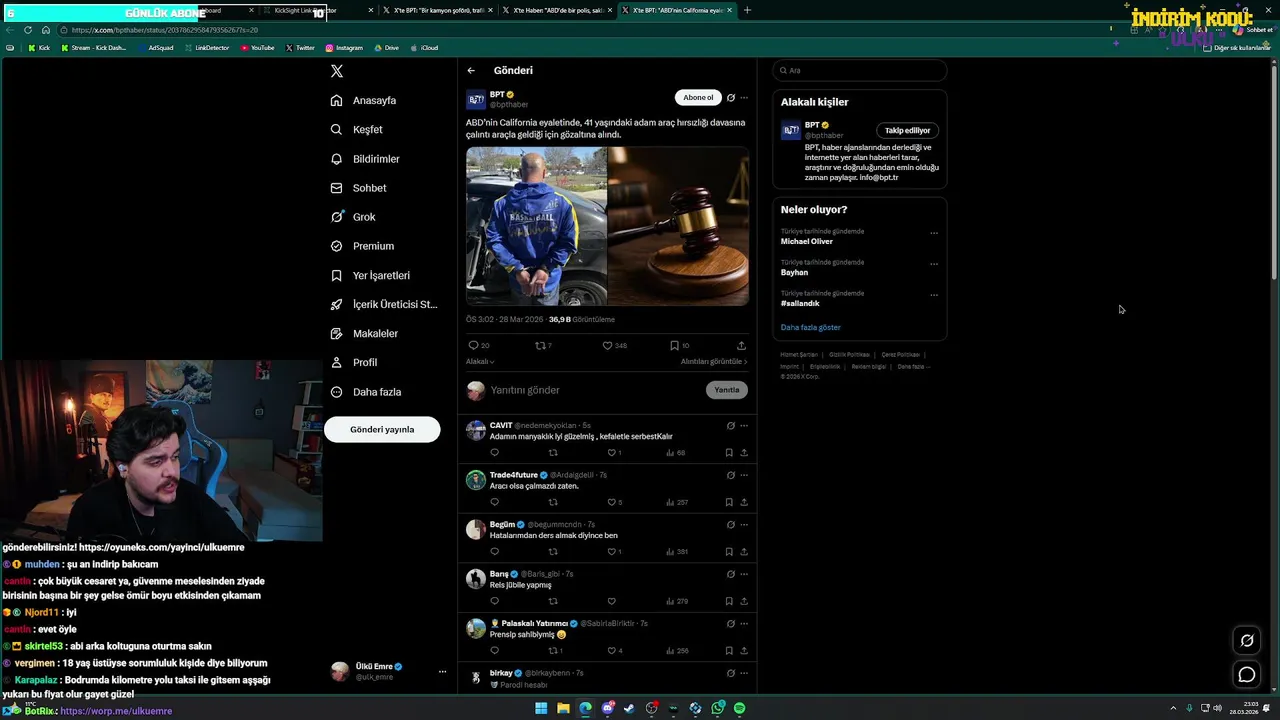Open the more options on BPT post

point(744,98)
